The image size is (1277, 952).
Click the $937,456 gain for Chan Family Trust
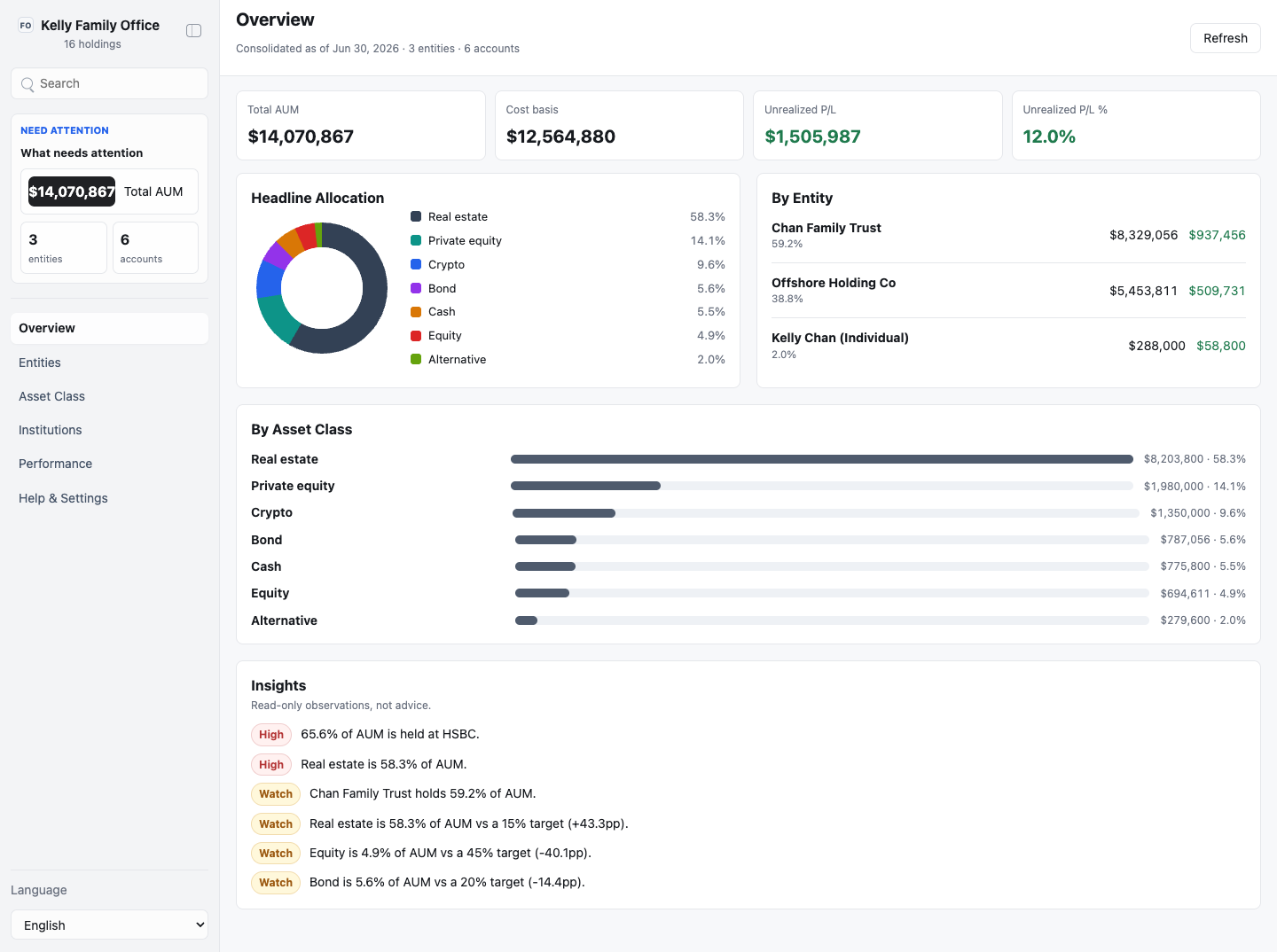click(1217, 235)
